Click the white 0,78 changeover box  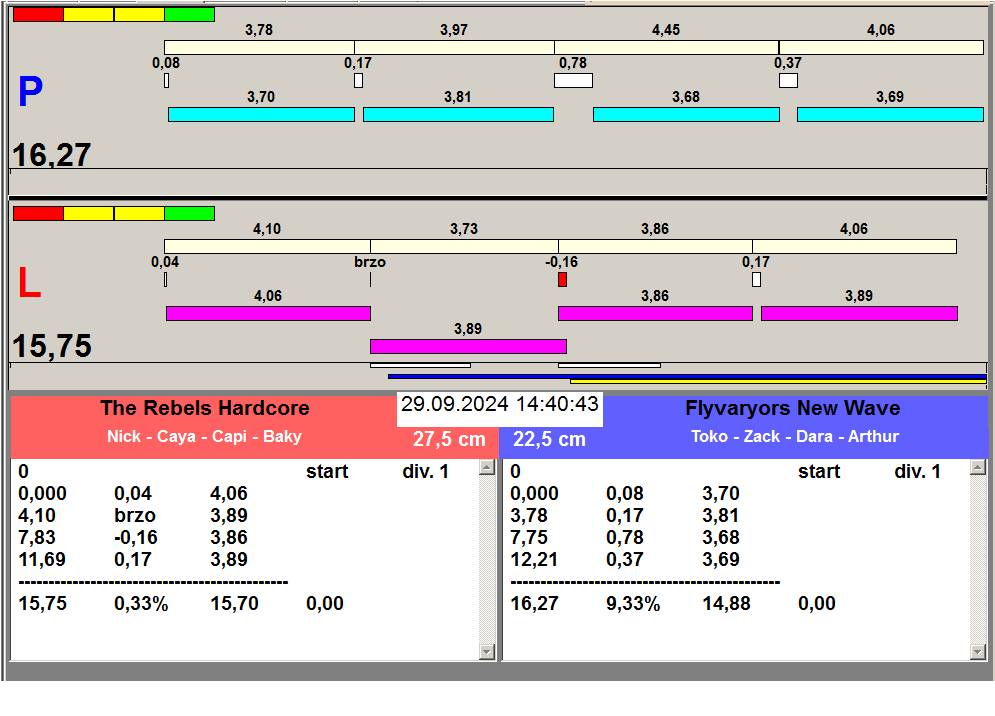click(x=573, y=80)
